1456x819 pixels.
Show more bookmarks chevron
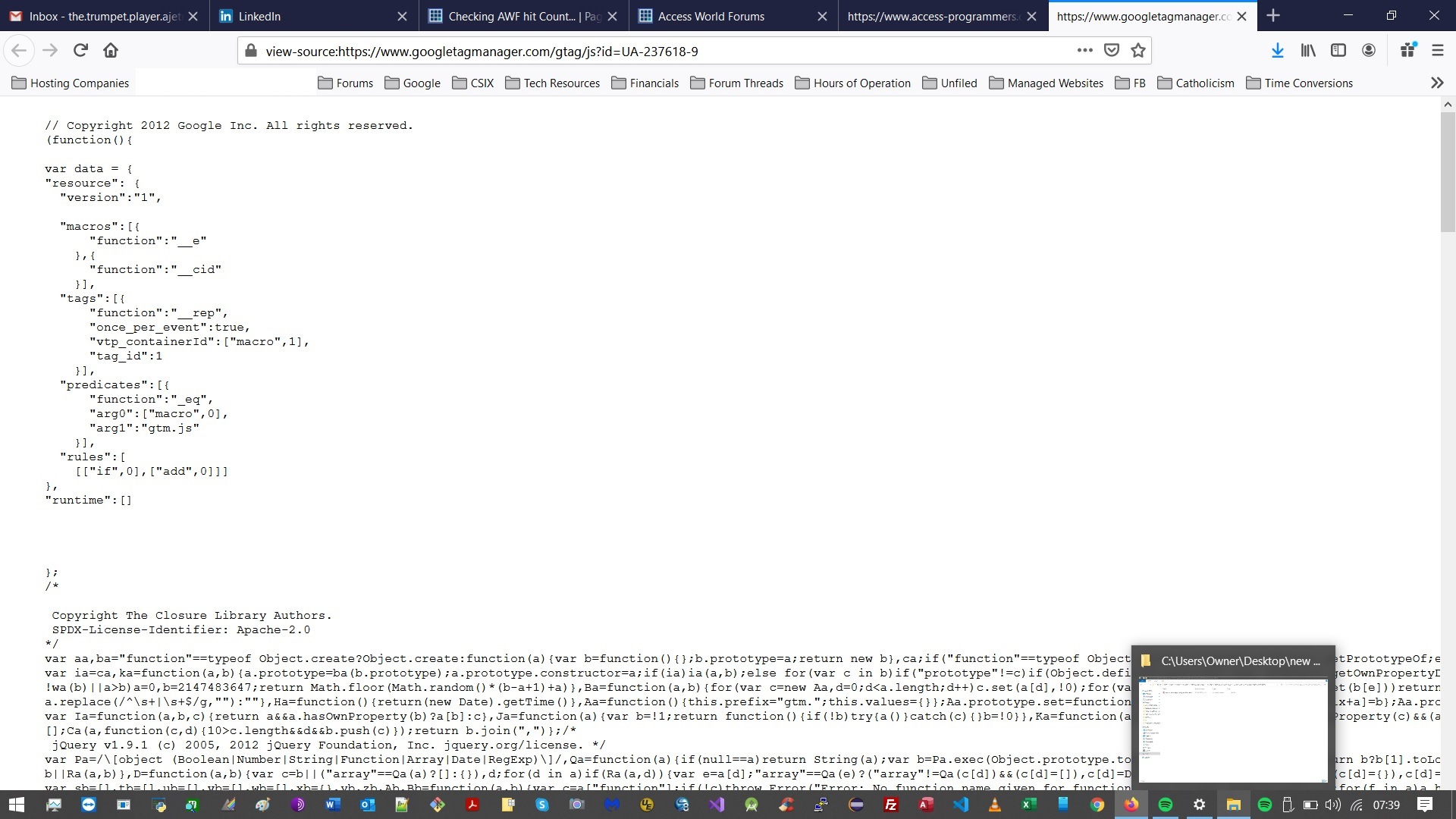pyautogui.click(x=1437, y=83)
